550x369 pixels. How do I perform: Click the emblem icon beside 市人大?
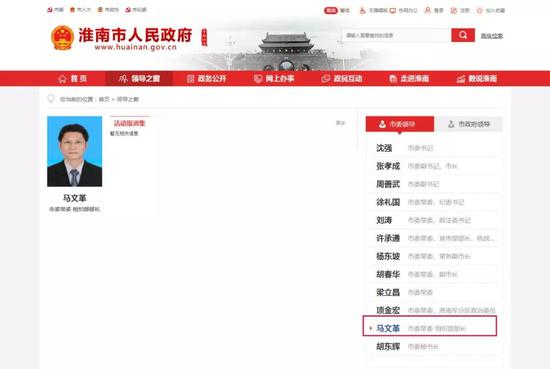[x=73, y=10]
